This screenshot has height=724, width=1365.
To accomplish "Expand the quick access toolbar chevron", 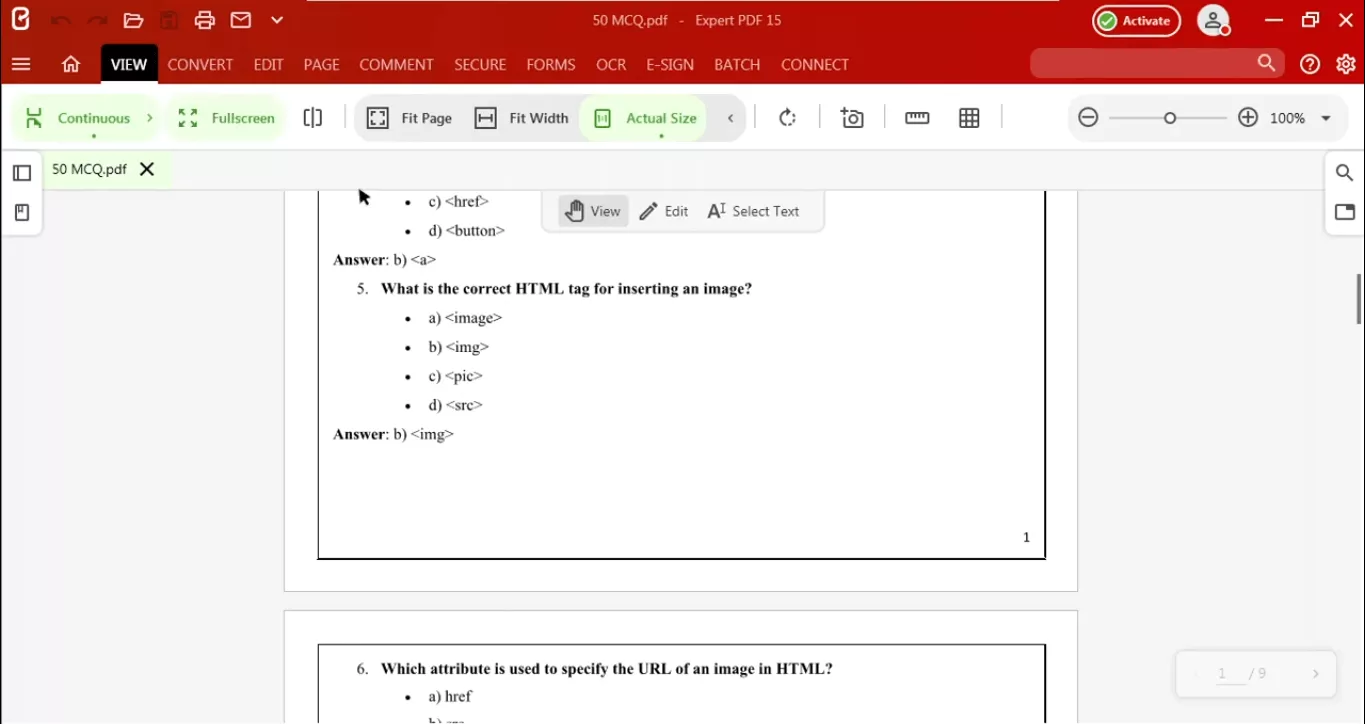I will 276,19.
